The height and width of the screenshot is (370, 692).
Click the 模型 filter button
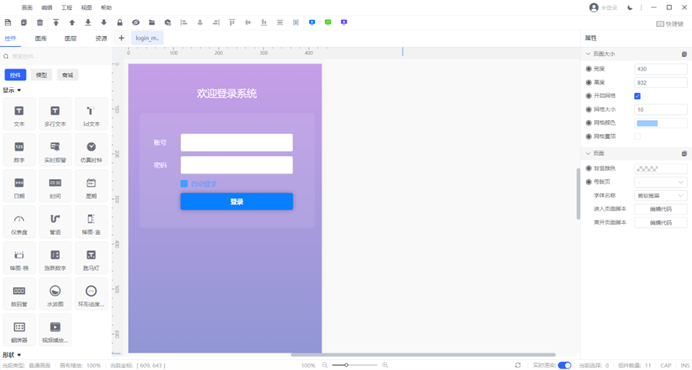(x=41, y=75)
